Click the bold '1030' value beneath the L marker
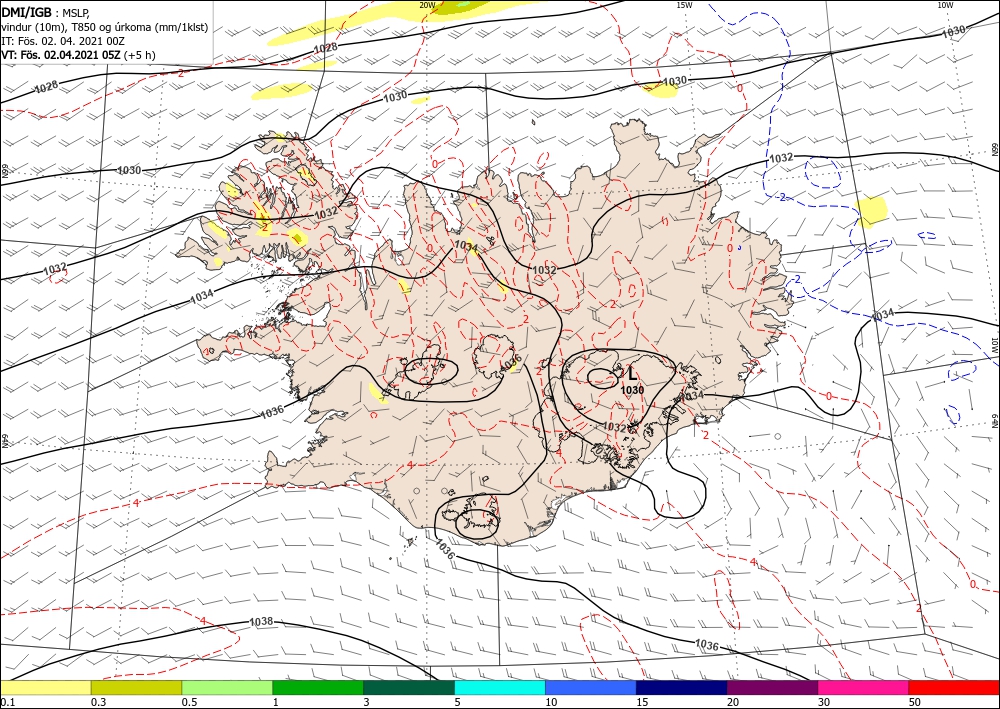 pos(633,390)
